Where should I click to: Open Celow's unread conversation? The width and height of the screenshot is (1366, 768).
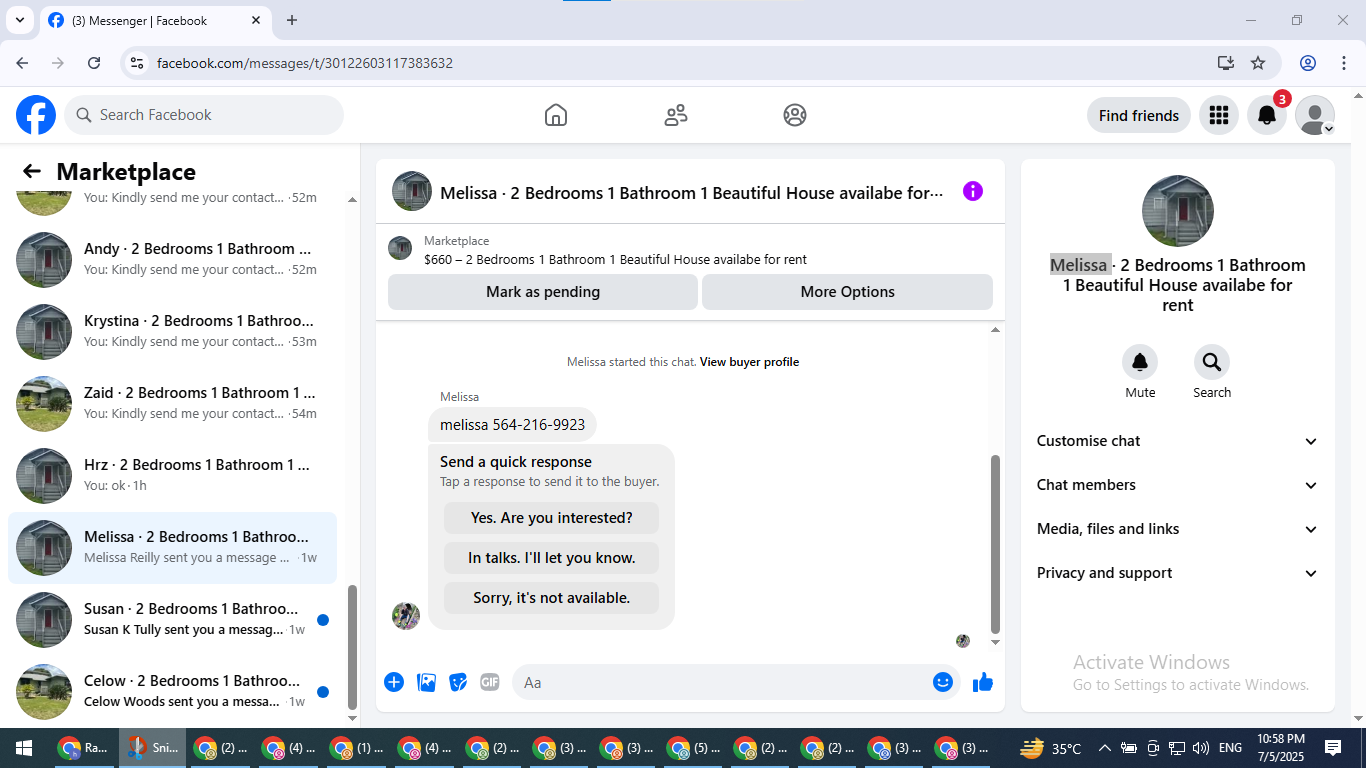(x=172, y=691)
